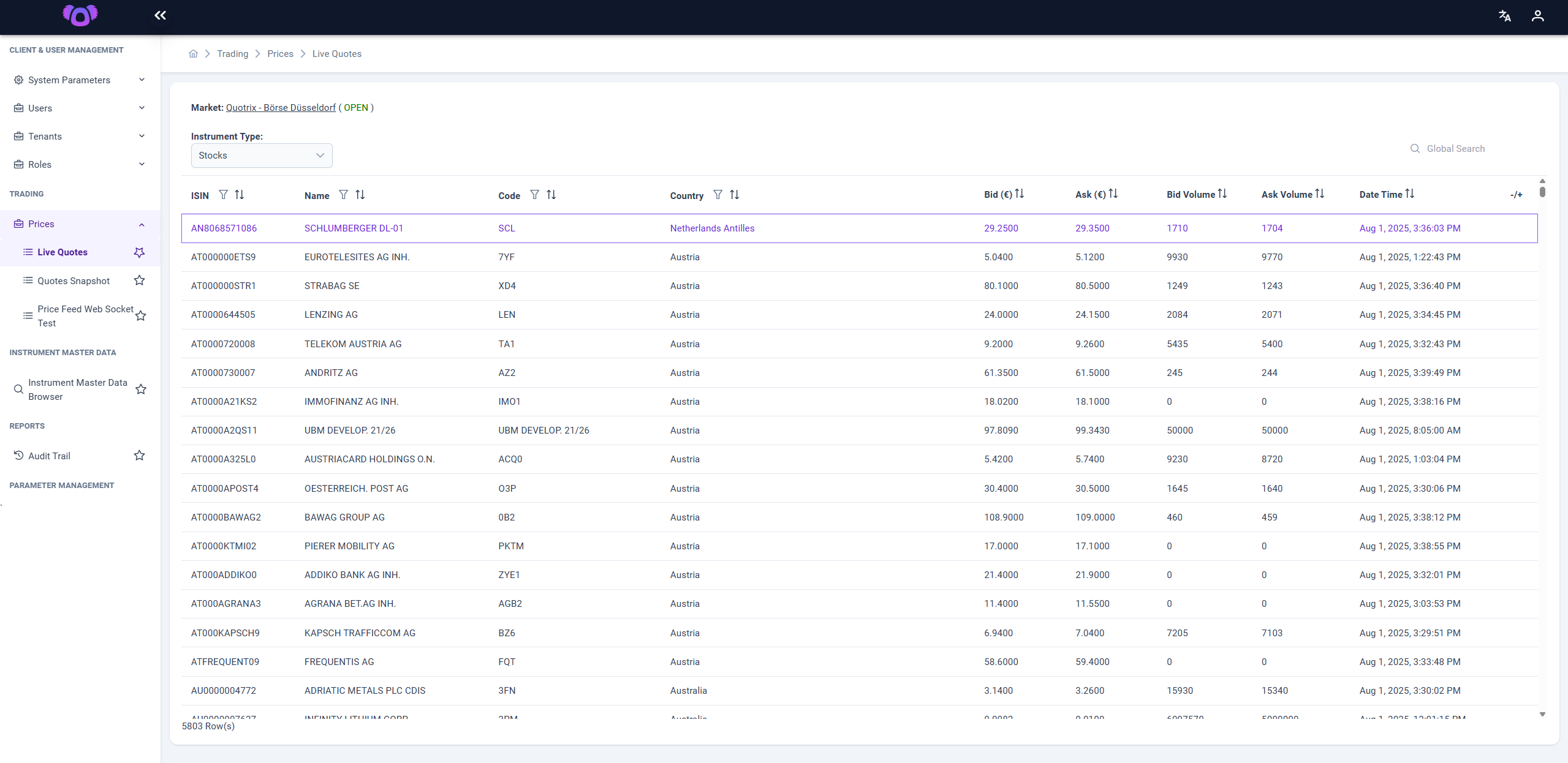Sort by Date Time column arrows
The image size is (1568, 763).
tap(1410, 194)
